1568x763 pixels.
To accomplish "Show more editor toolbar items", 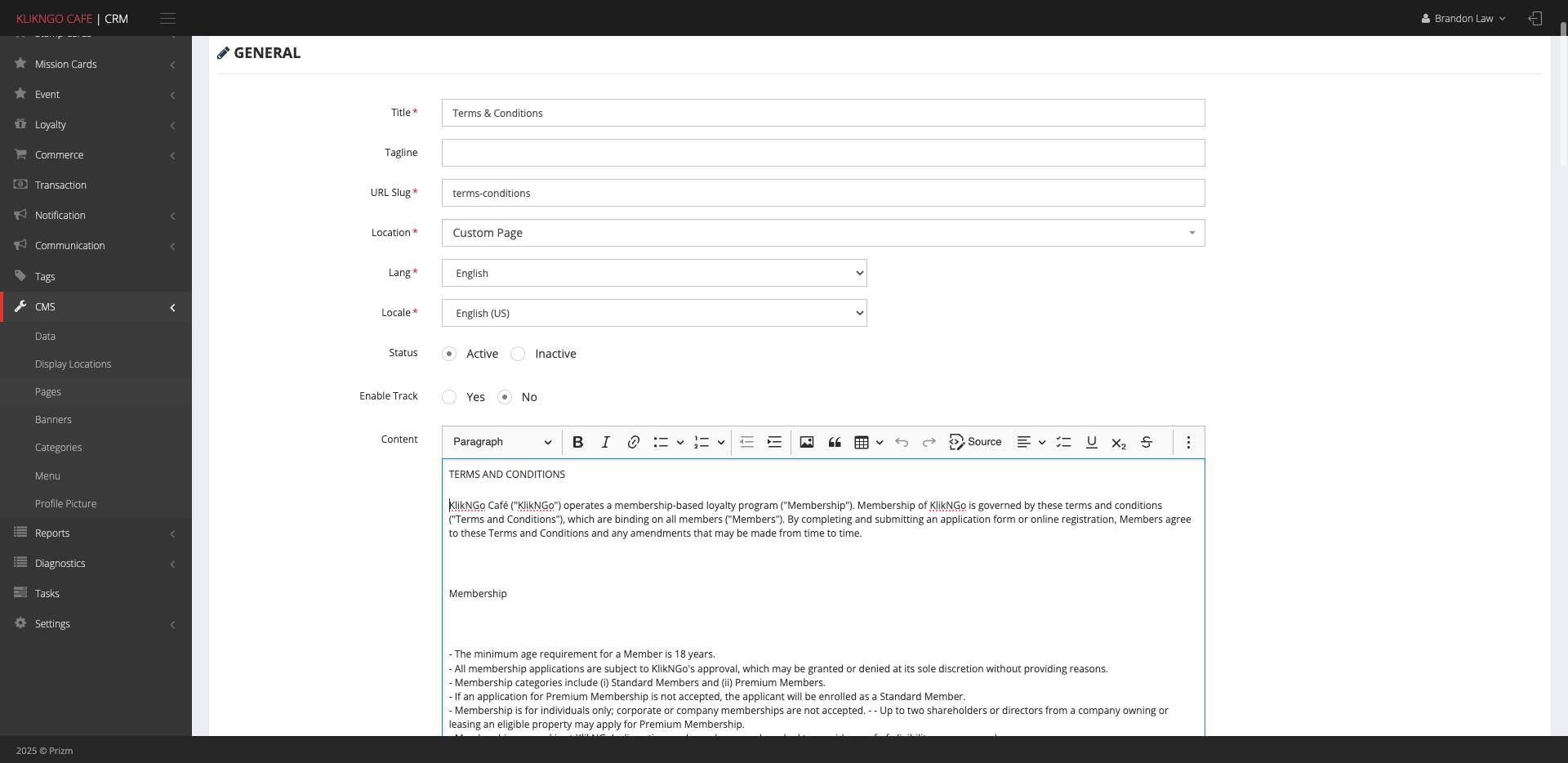I will [1188, 442].
